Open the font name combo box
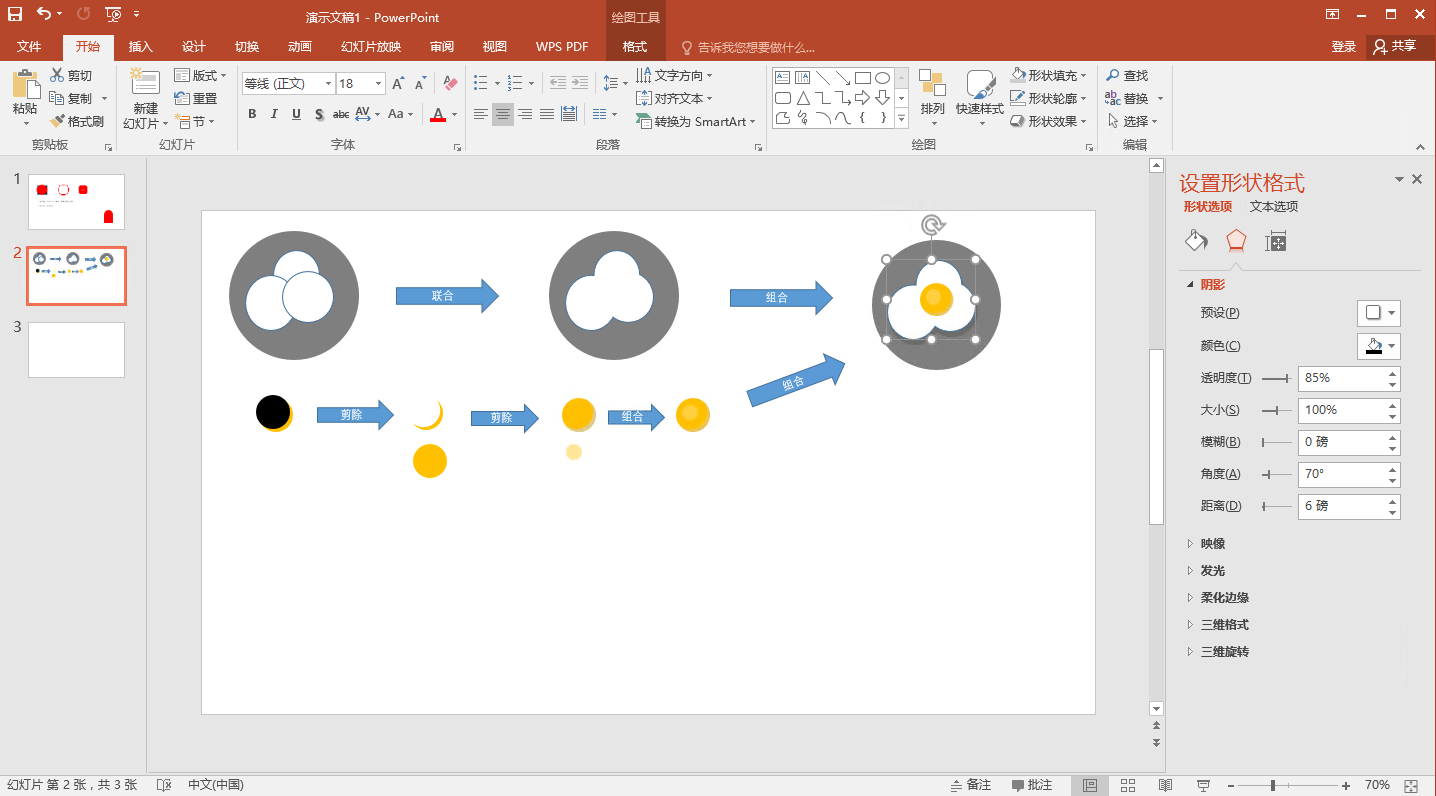This screenshot has height=796, width=1436. click(x=288, y=84)
